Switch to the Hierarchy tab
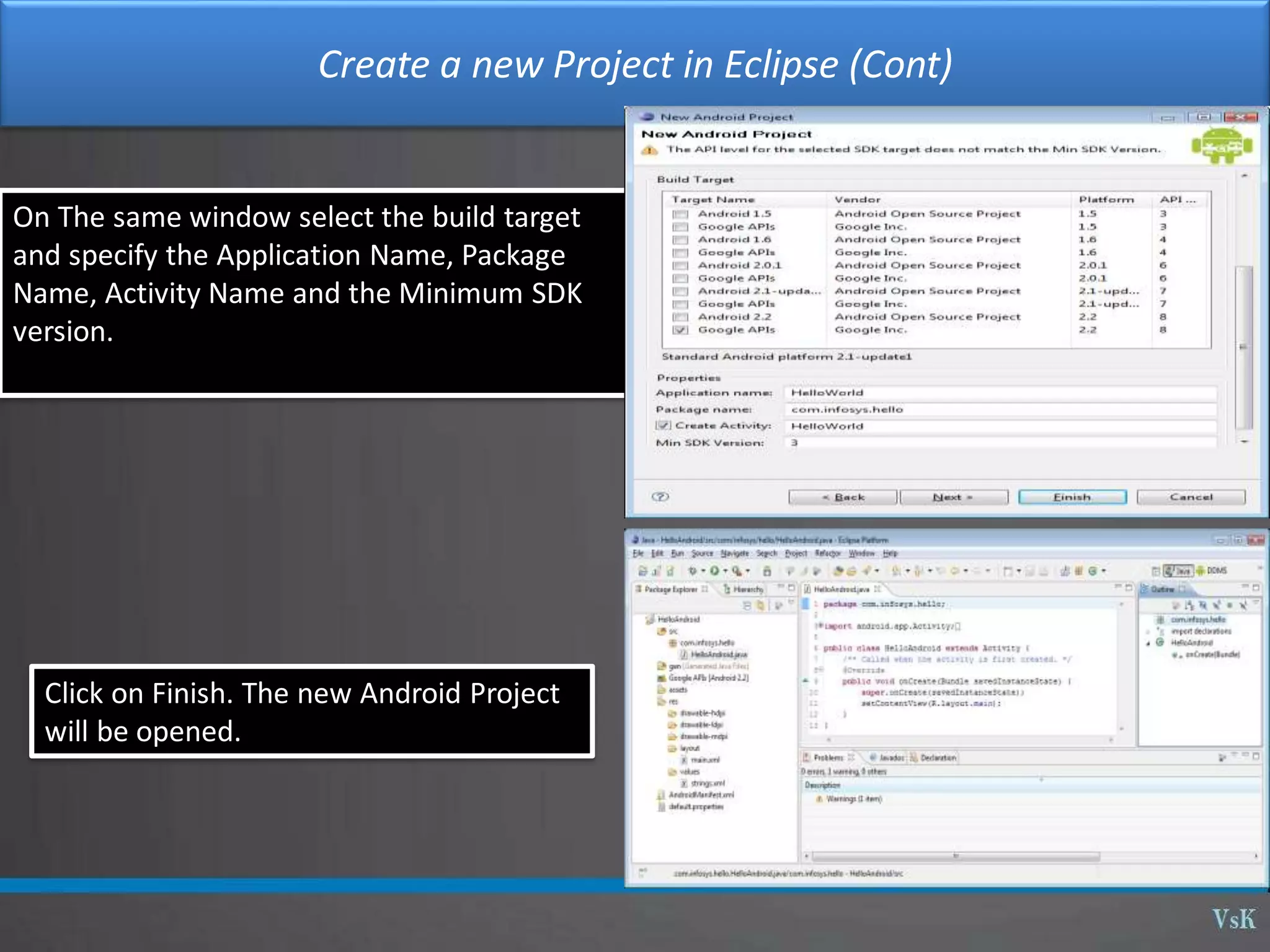The height and width of the screenshot is (952, 1270). 744,589
